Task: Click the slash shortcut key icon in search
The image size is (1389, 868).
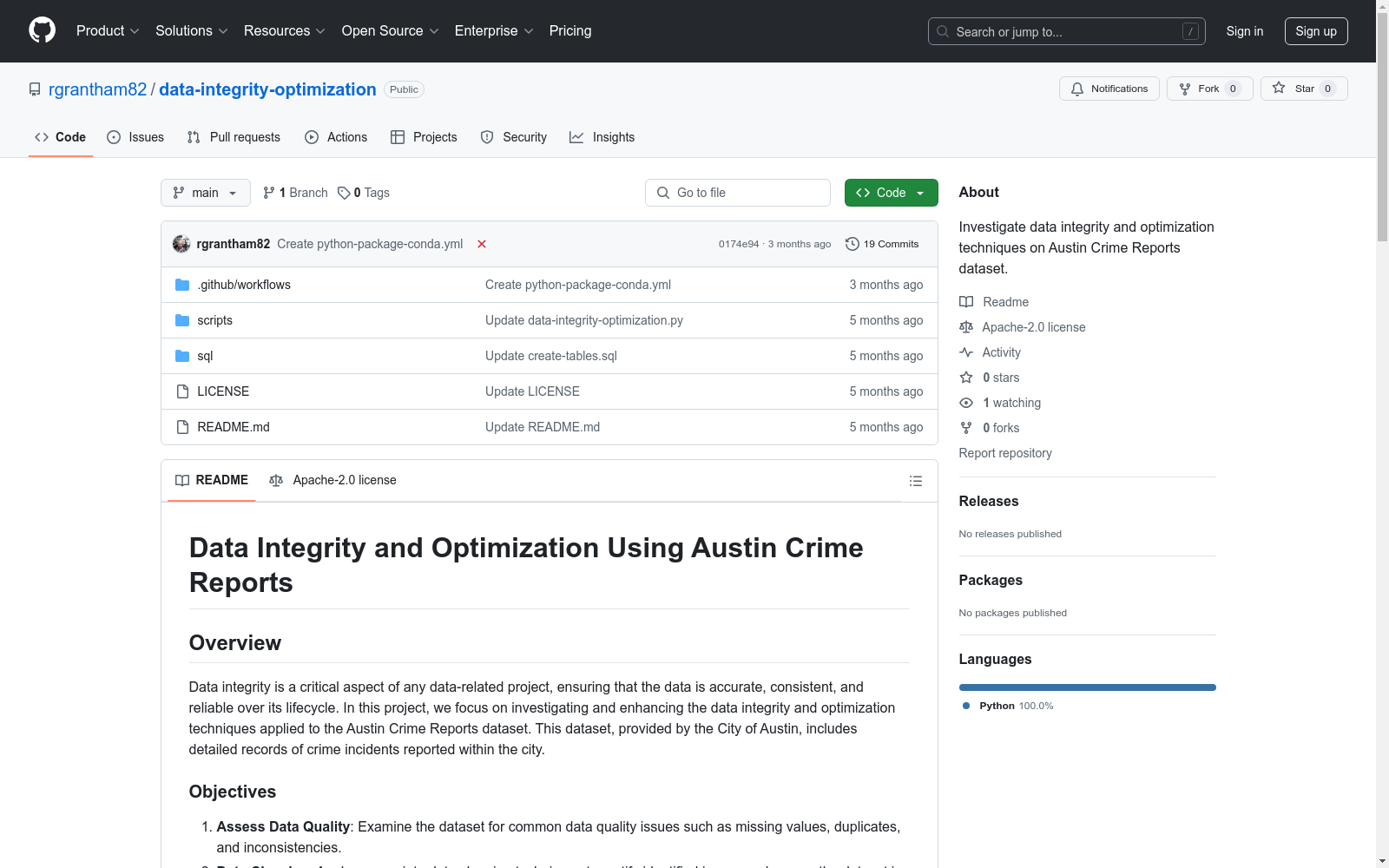Action: [1190, 31]
